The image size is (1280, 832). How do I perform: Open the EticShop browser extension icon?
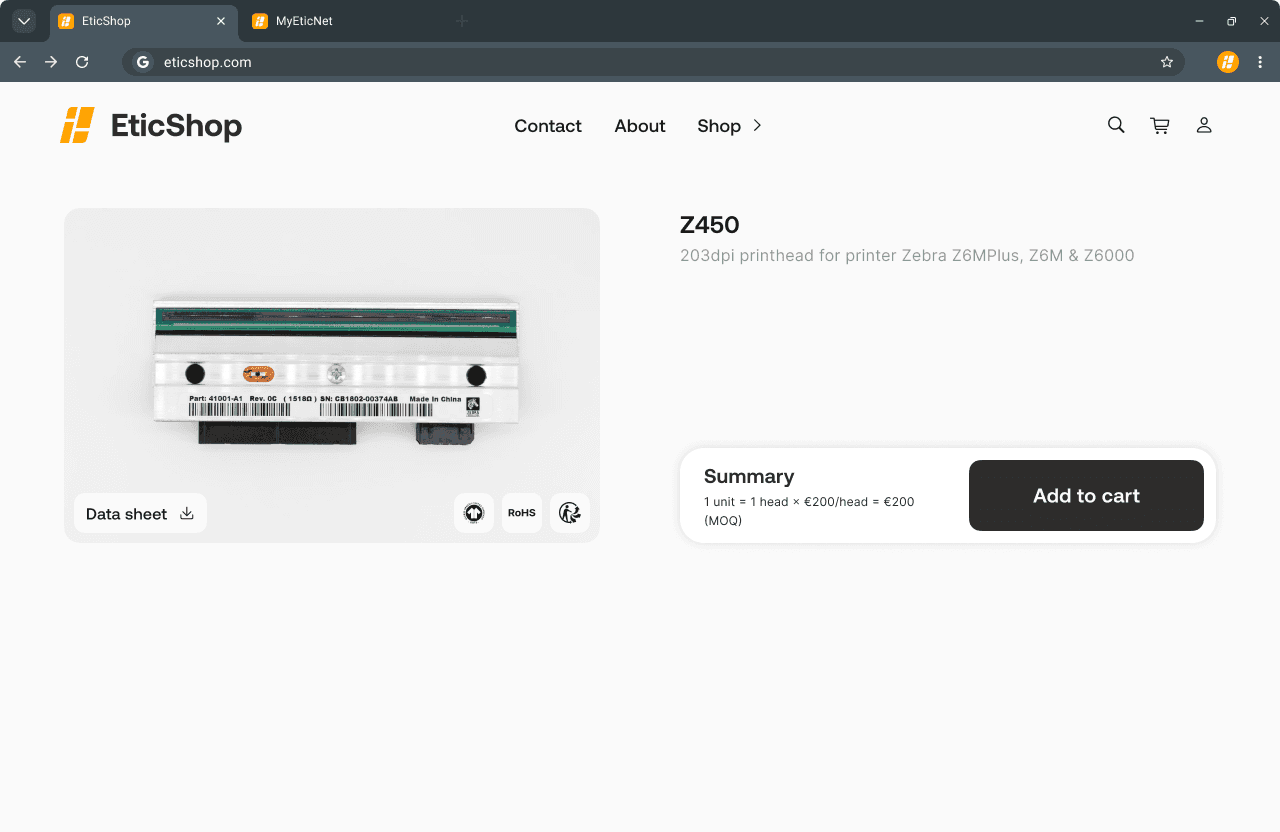click(1228, 62)
